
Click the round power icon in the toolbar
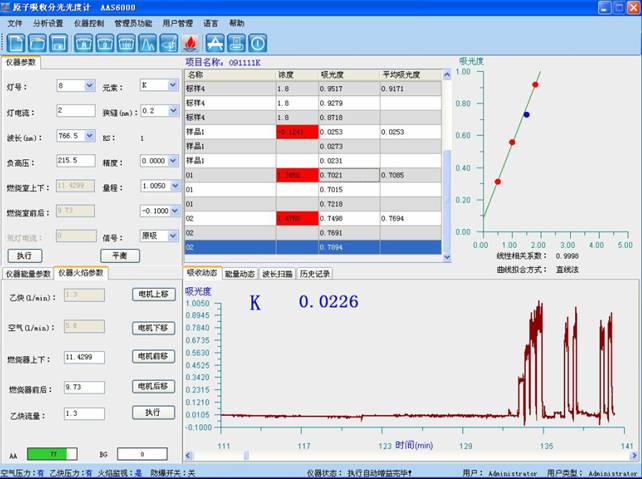point(257,43)
